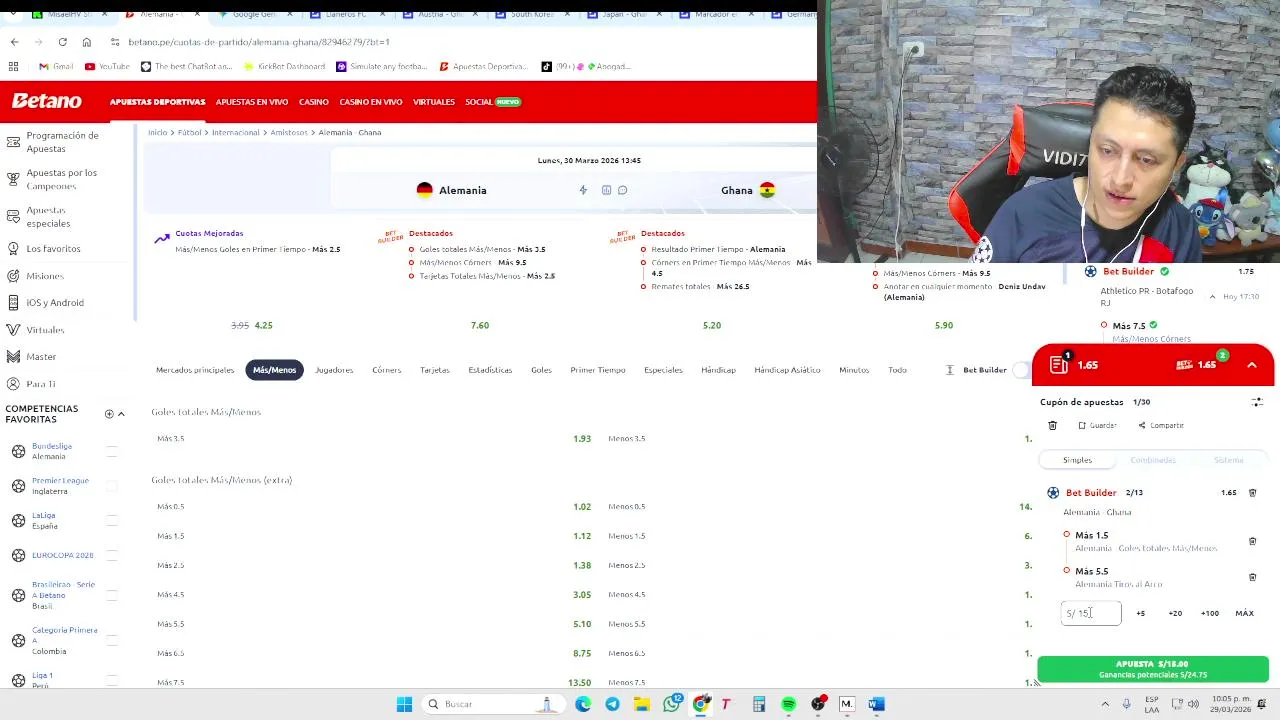1280x720 pixels.
Task: Open Apuestas en Vivo menu
Action: click(x=252, y=102)
